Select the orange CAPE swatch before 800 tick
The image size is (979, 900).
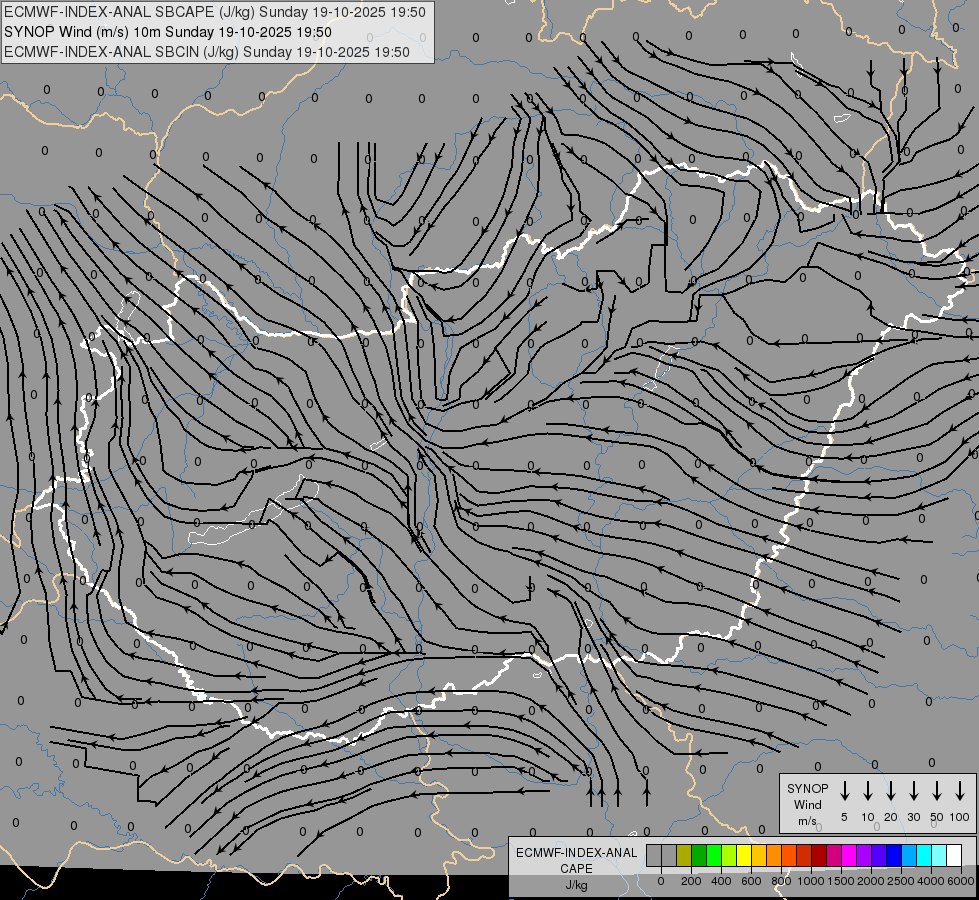coord(774,855)
